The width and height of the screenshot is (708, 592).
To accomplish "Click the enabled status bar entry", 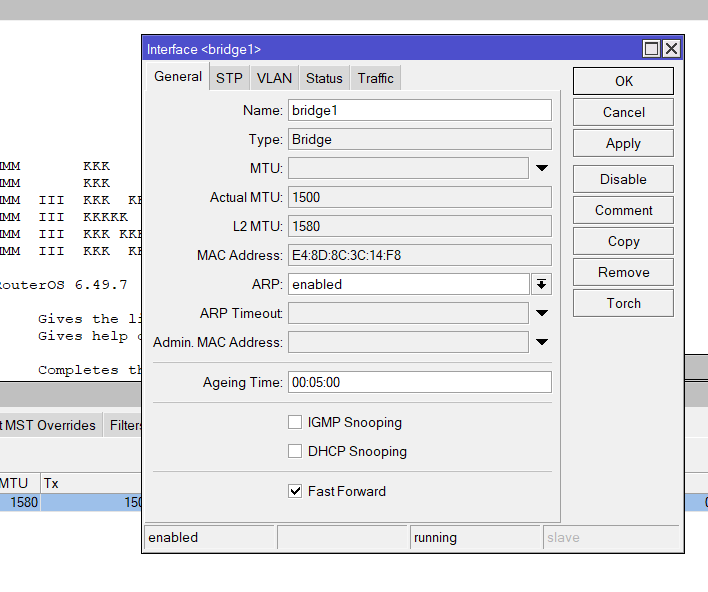I will coord(210,537).
